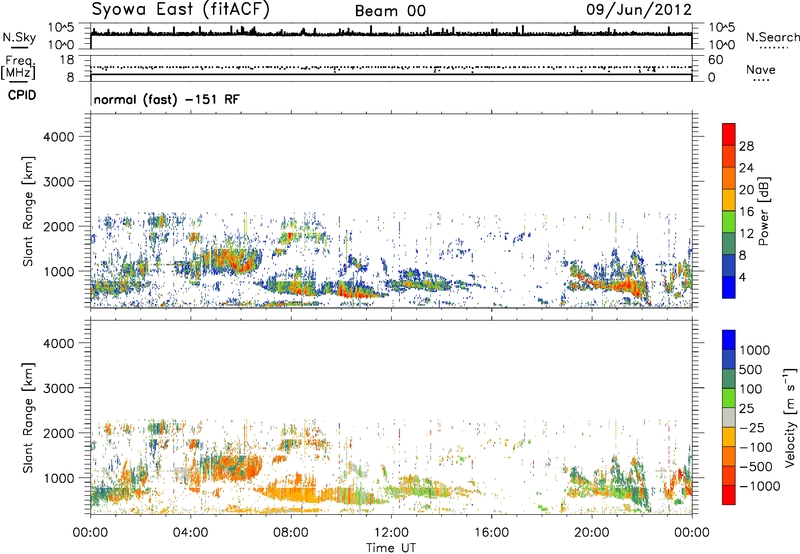This screenshot has width=800, height=554.
Task: Click the '16:00' time axis tick label
Action: point(491,533)
